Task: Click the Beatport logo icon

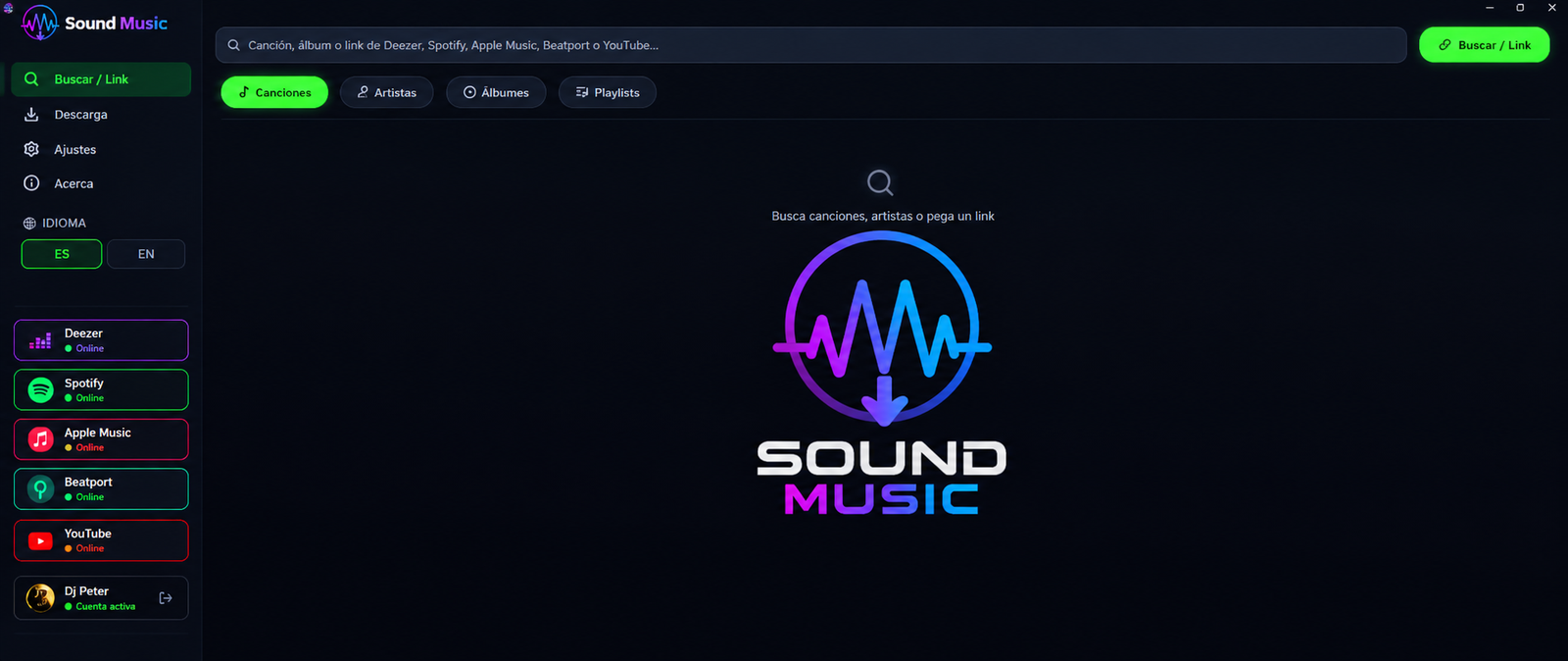Action: tap(40, 488)
